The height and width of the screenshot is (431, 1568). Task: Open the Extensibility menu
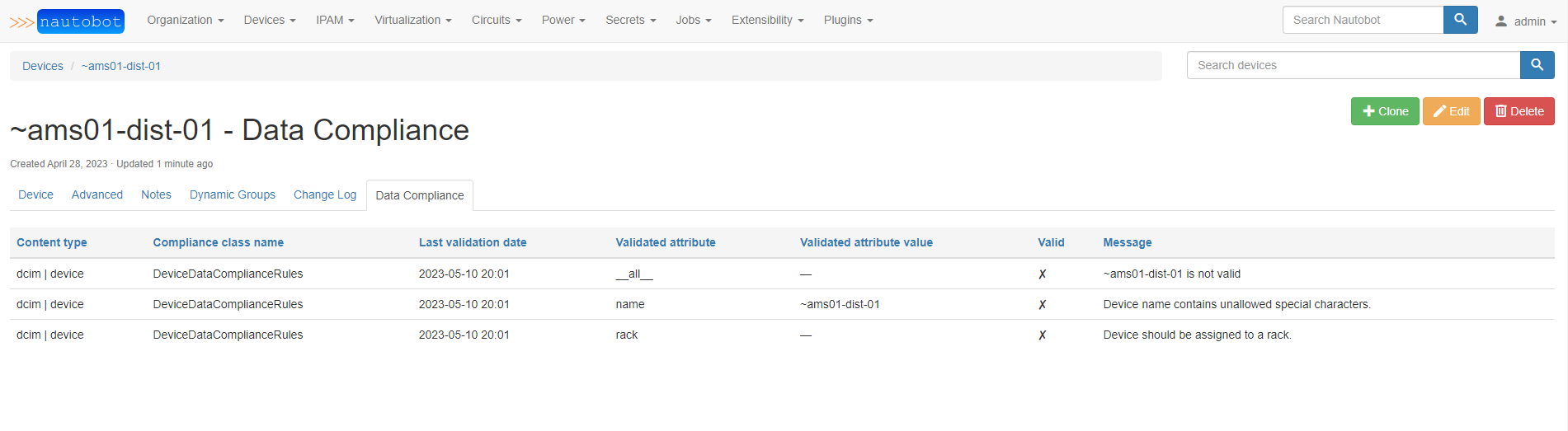(x=766, y=20)
